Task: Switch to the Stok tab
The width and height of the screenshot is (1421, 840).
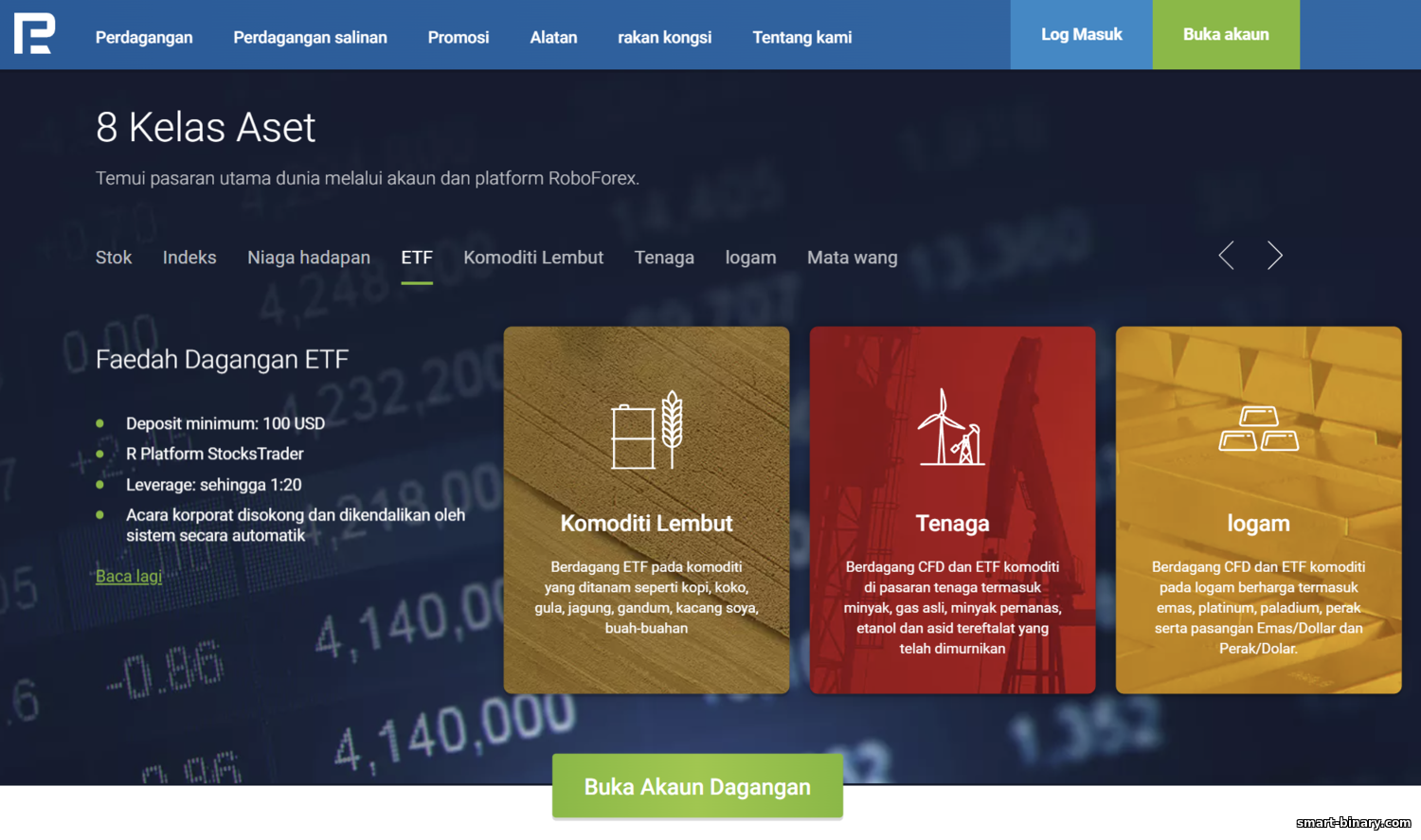Action: (x=114, y=258)
